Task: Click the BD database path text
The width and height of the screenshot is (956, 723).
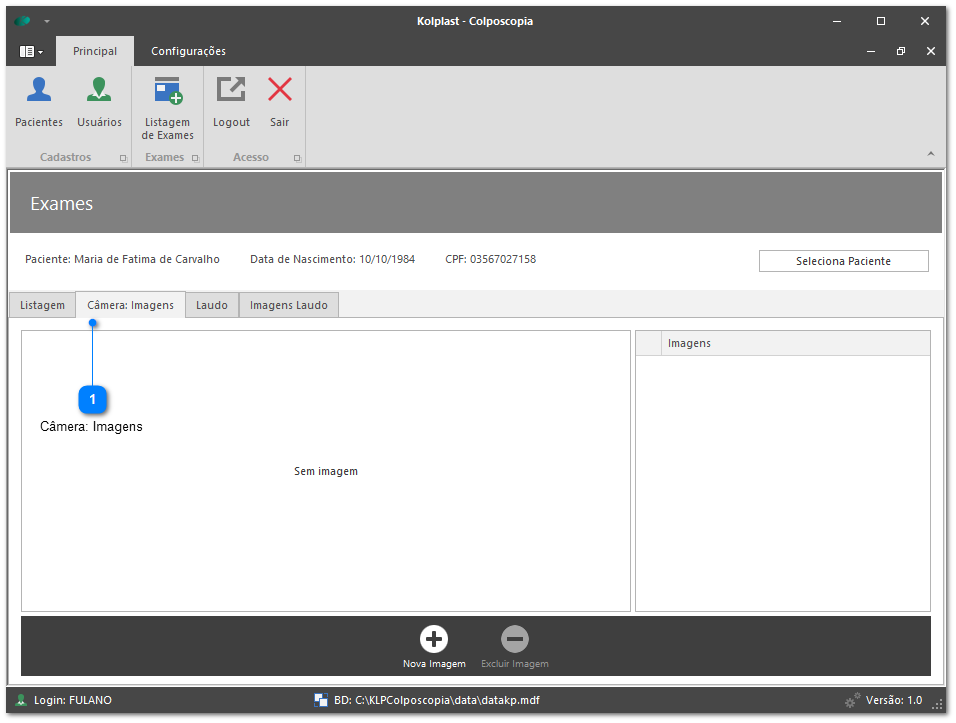Action: click(x=437, y=700)
